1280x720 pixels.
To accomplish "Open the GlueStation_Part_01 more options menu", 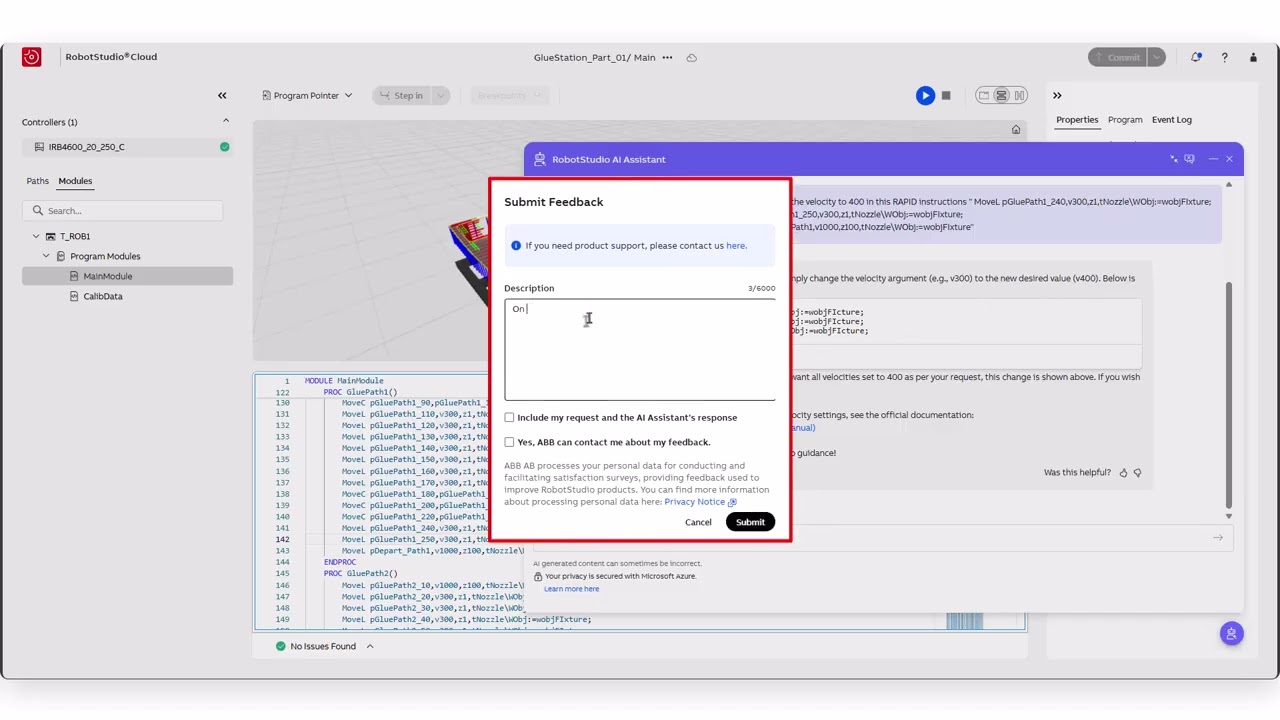I will 667,57.
